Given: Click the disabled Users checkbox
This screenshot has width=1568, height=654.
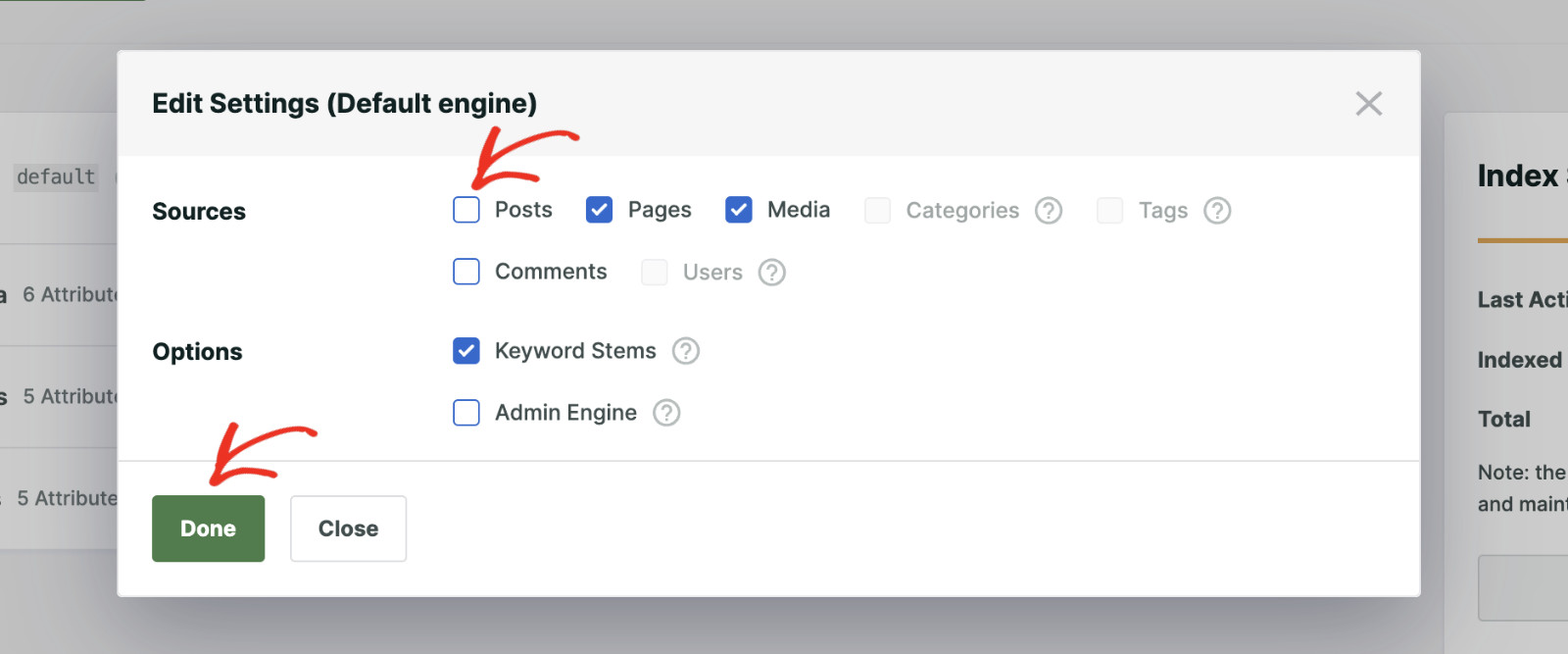Looking at the screenshot, I should (654, 272).
